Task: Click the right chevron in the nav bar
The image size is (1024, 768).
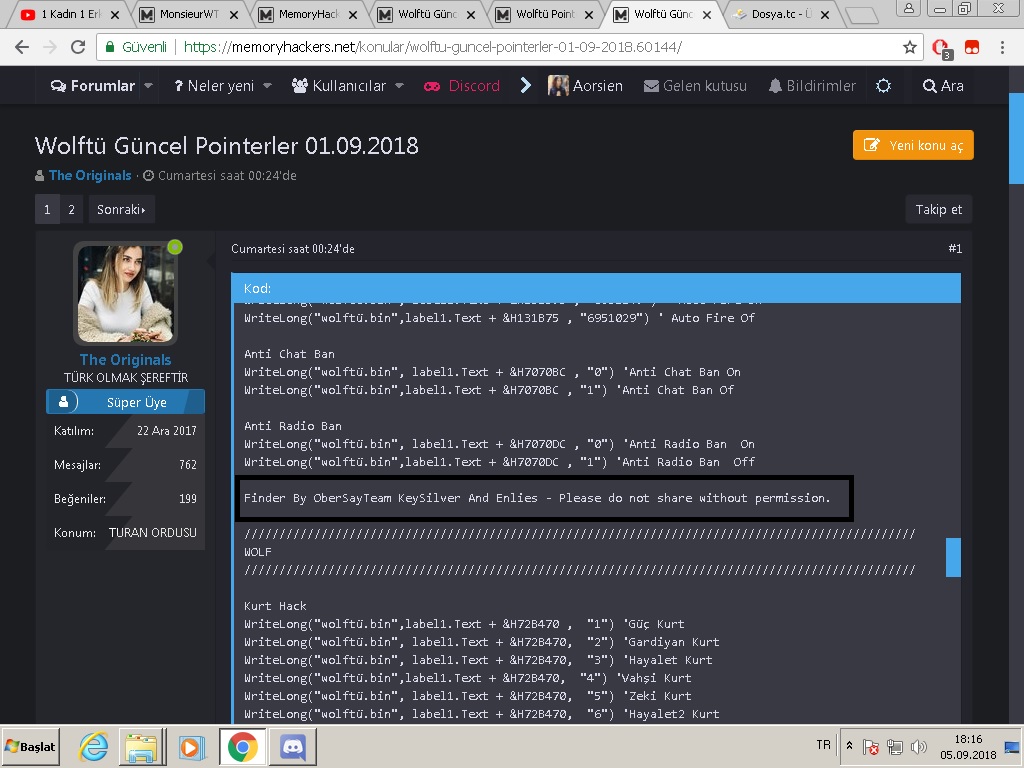Action: tap(526, 85)
